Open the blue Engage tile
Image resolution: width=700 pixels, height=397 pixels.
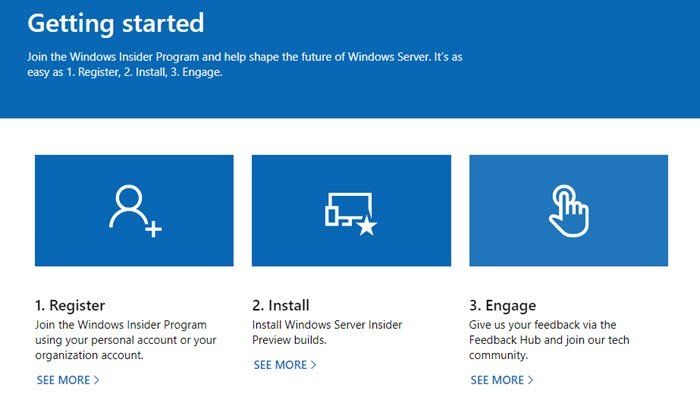(x=568, y=210)
